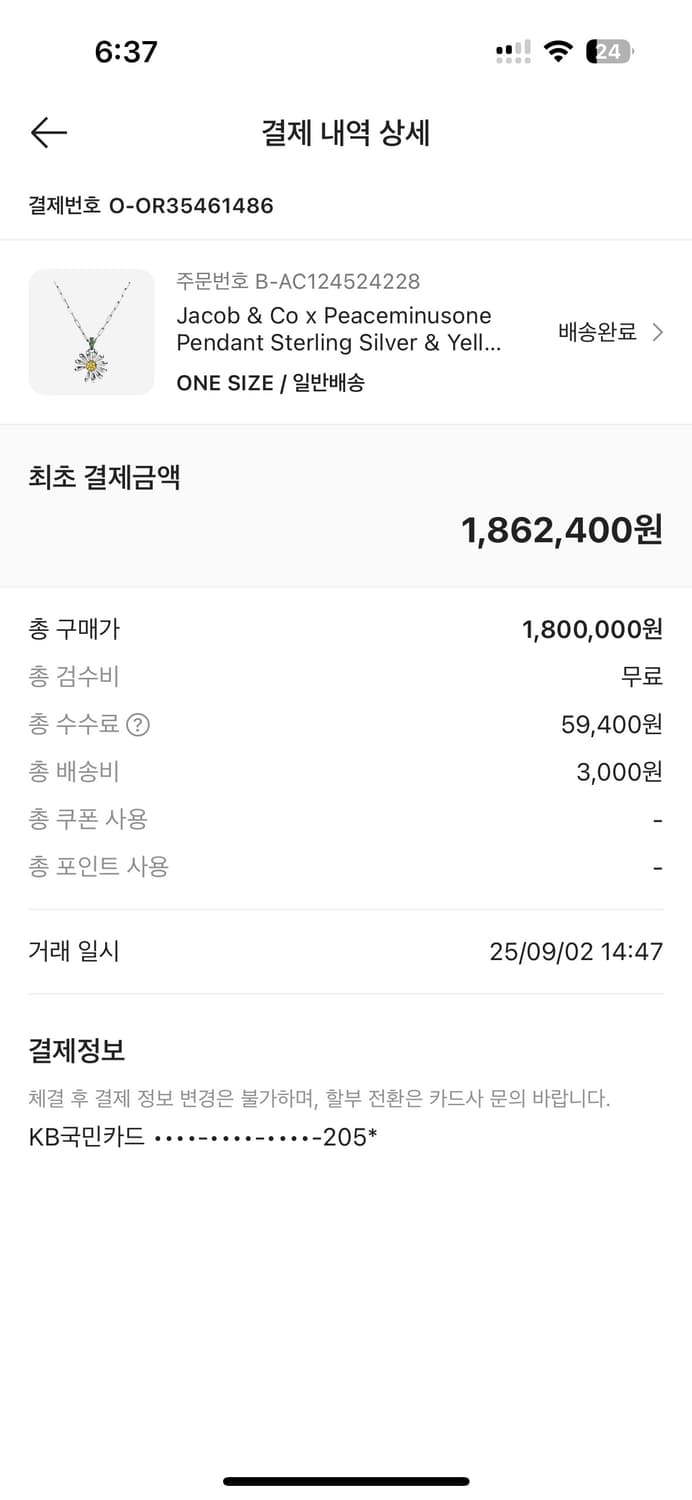Open the 총 수수료 help question mark icon

pos(137,724)
